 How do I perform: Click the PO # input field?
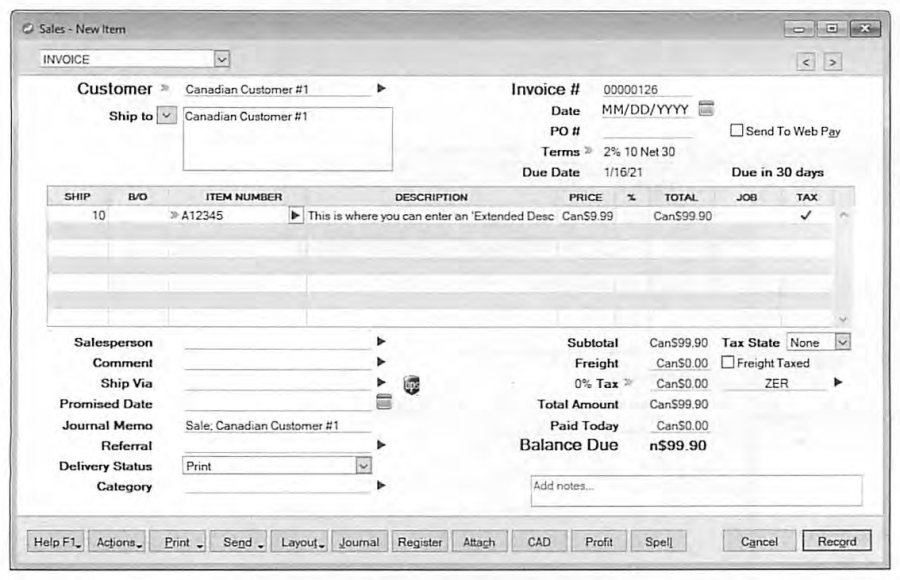[647, 131]
